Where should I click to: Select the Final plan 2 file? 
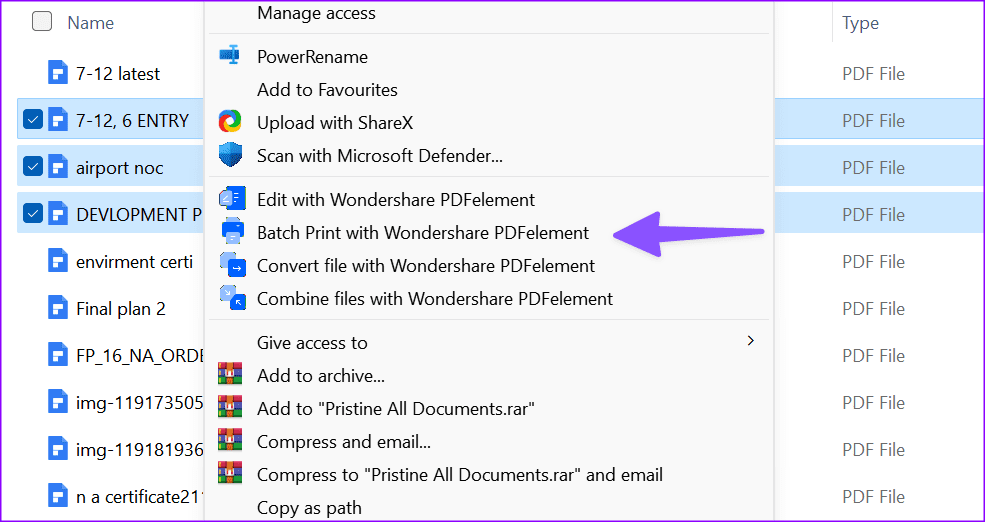(x=120, y=309)
